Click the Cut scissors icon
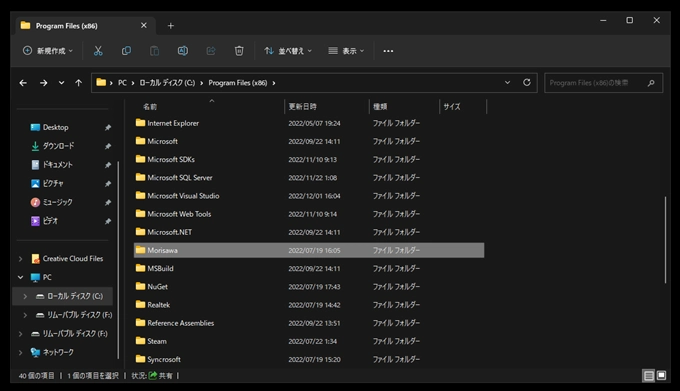This screenshot has width=680, height=391. [x=98, y=51]
